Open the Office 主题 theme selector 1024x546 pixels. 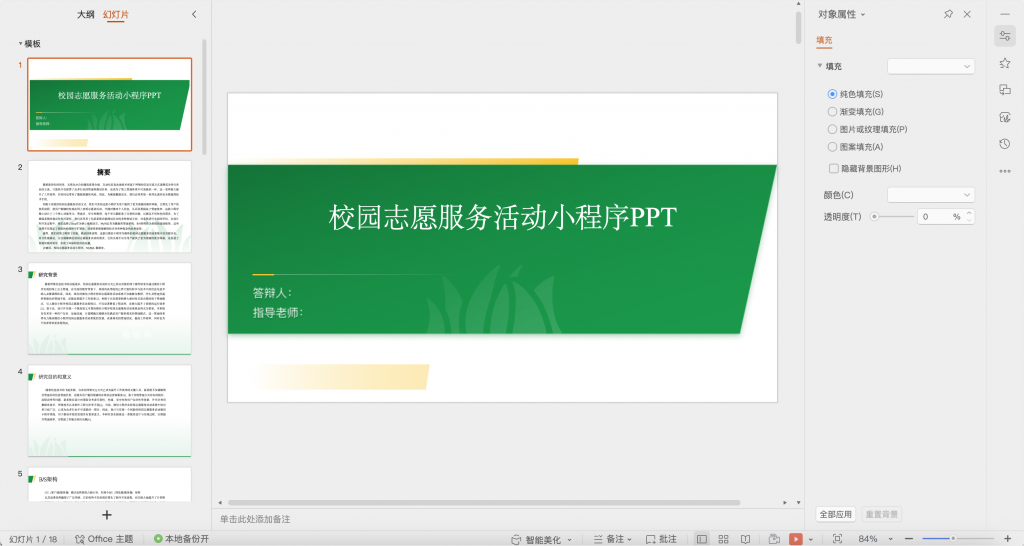tap(104, 539)
